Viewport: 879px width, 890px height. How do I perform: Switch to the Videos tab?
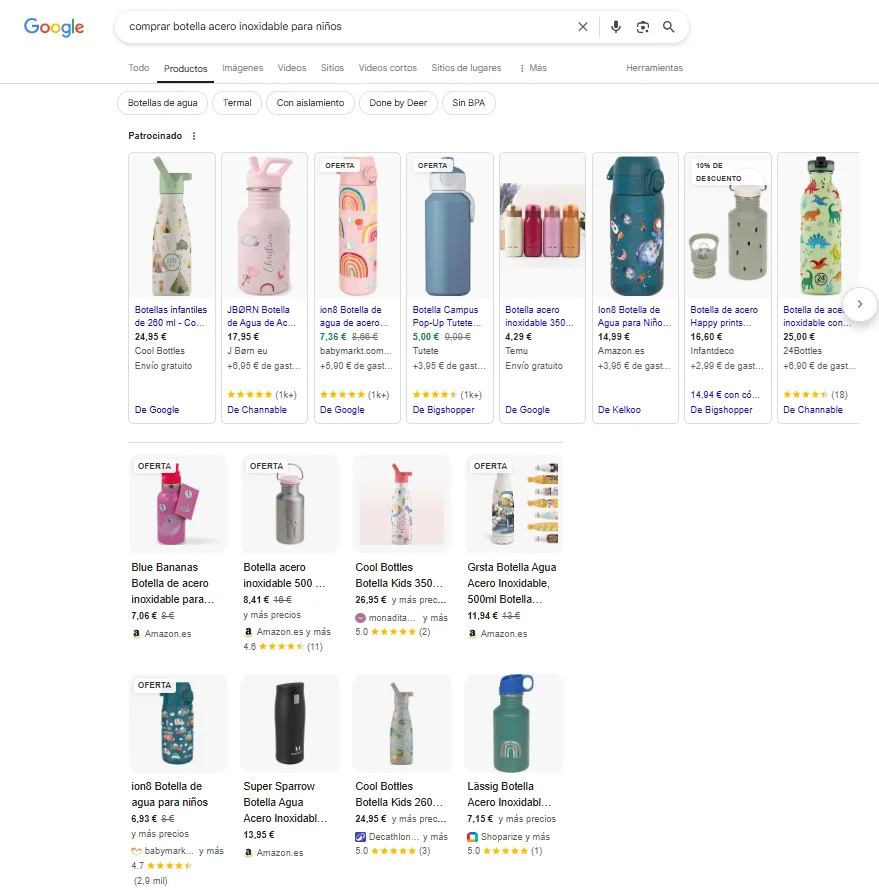[x=292, y=68]
